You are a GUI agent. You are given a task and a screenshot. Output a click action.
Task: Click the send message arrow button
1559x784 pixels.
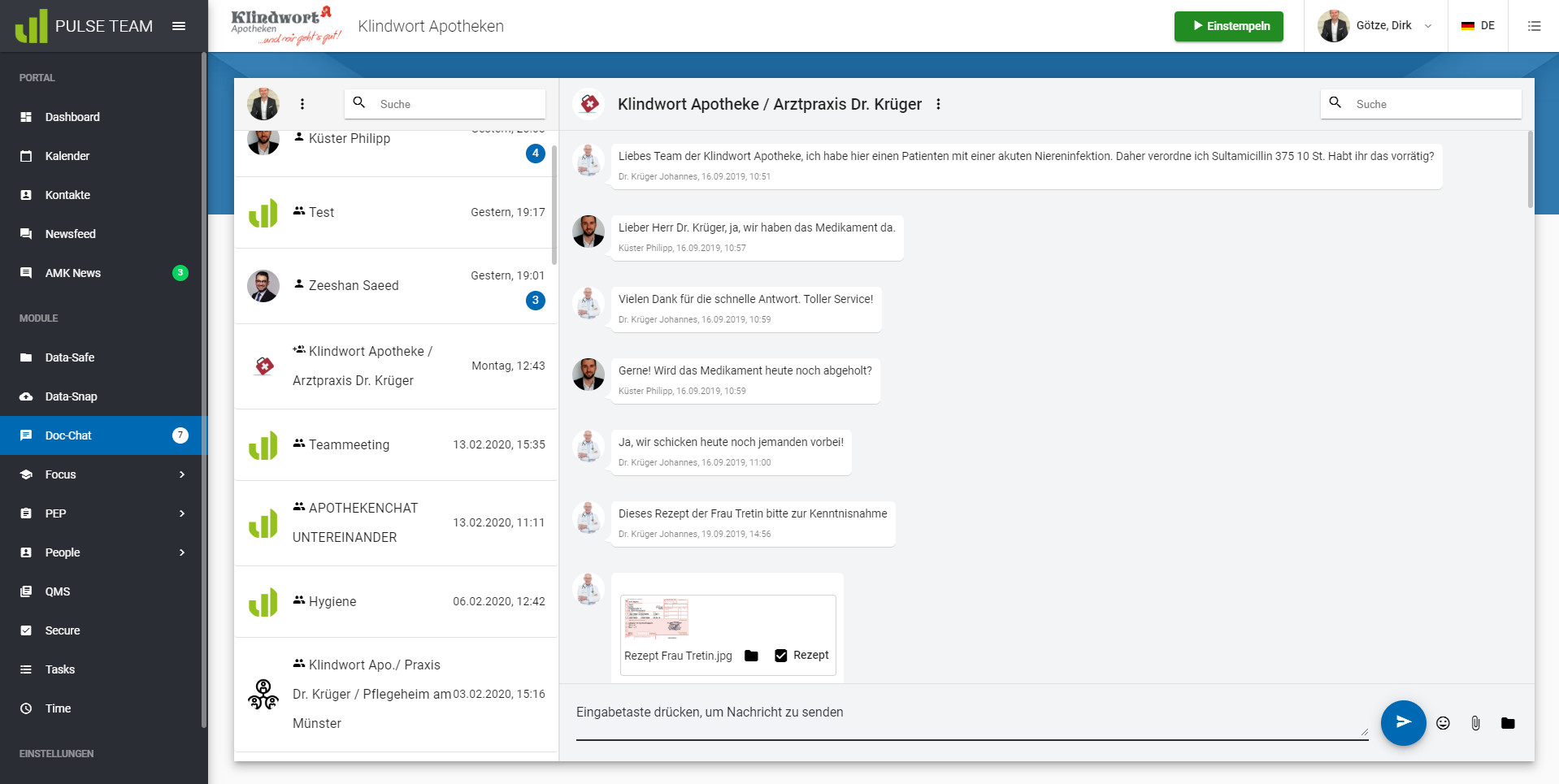pos(1403,722)
